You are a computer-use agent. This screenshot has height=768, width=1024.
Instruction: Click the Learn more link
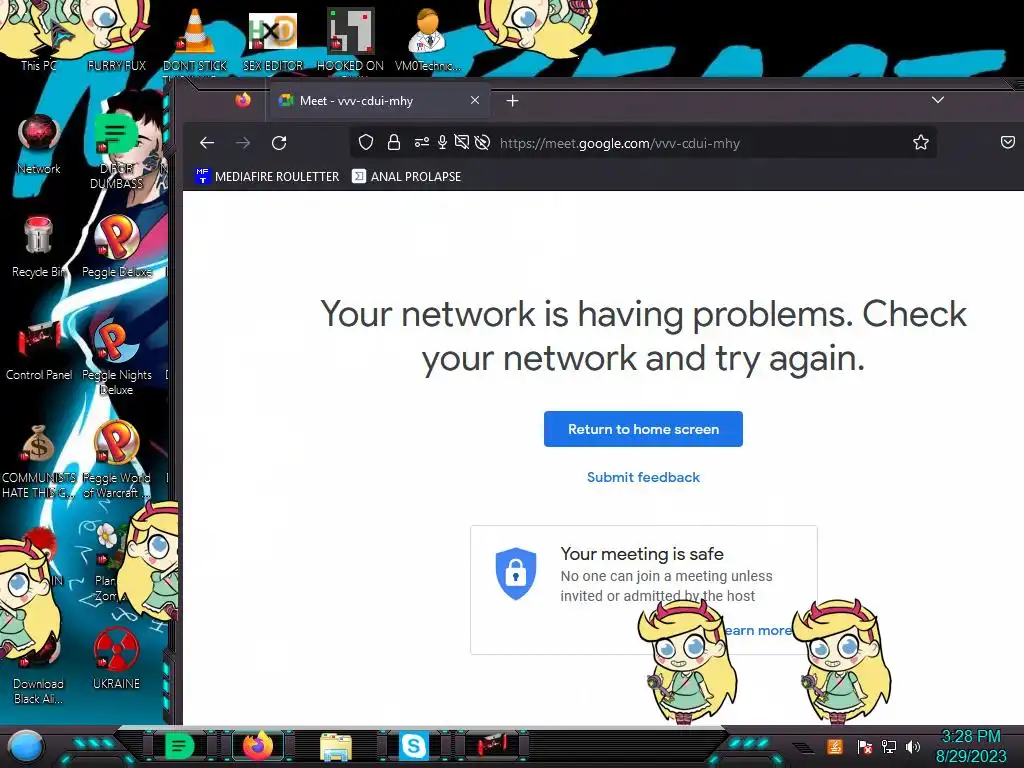tap(758, 630)
